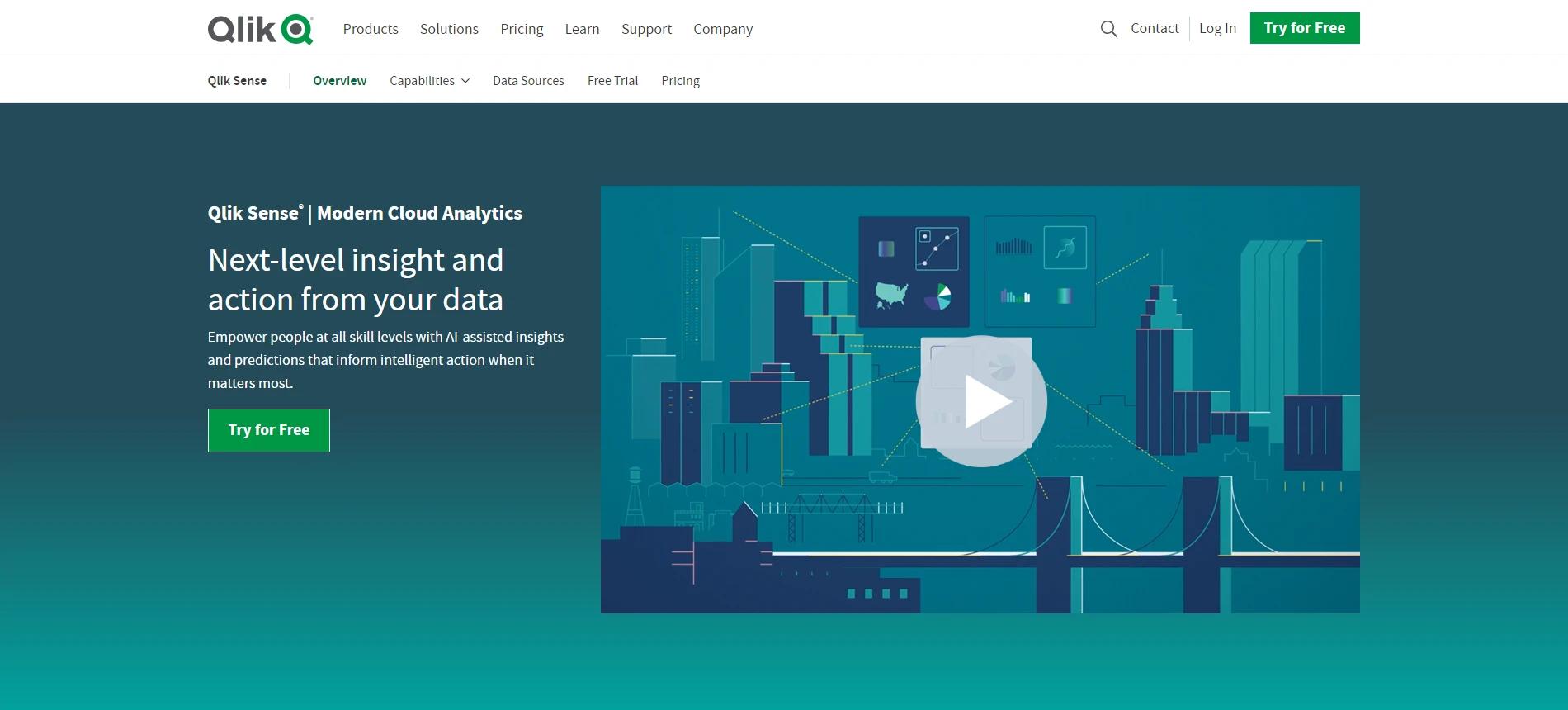The image size is (1568, 710).
Task: Click the Qlik logo in the header
Action: pos(260,29)
